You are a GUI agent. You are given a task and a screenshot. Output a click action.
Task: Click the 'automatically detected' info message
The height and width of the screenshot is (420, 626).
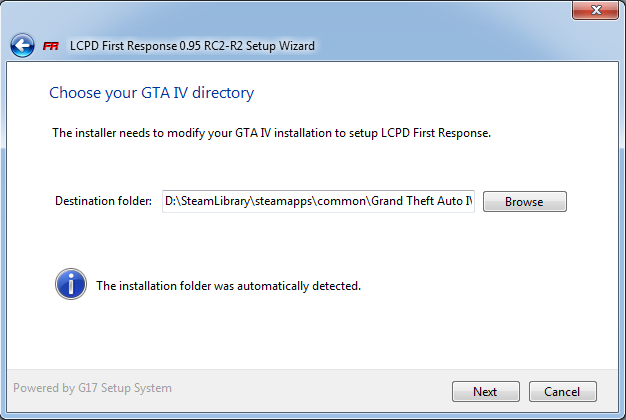pyautogui.click(x=228, y=286)
